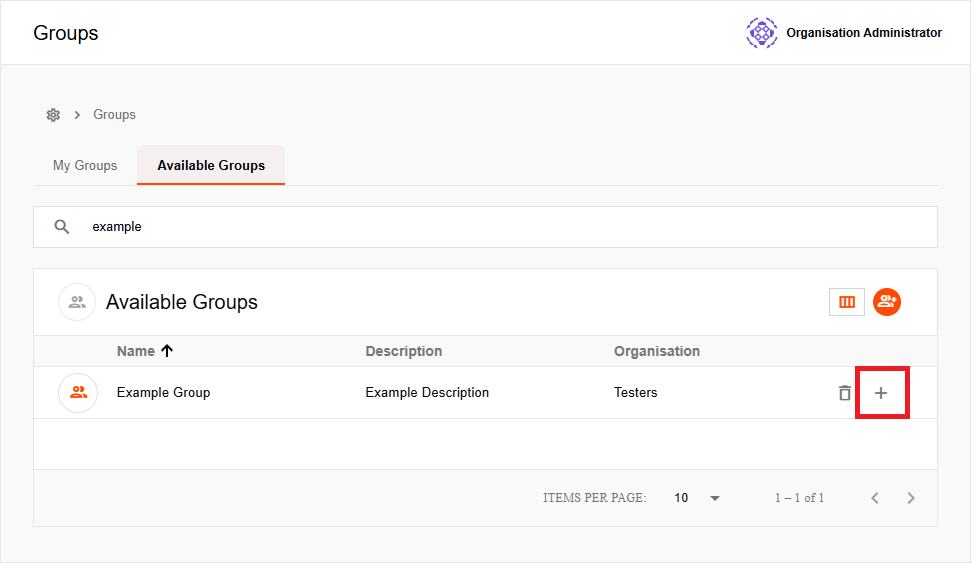Screen dimensions: 971x563
Task: Join Example Group with plus icon
Action: click(x=881, y=393)
